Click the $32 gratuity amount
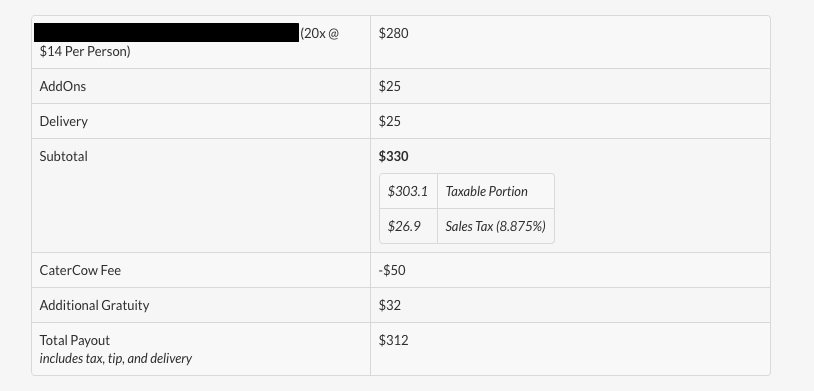Viewport: 814px width, 391px height. pyautogui.click(x=390, y=305)
